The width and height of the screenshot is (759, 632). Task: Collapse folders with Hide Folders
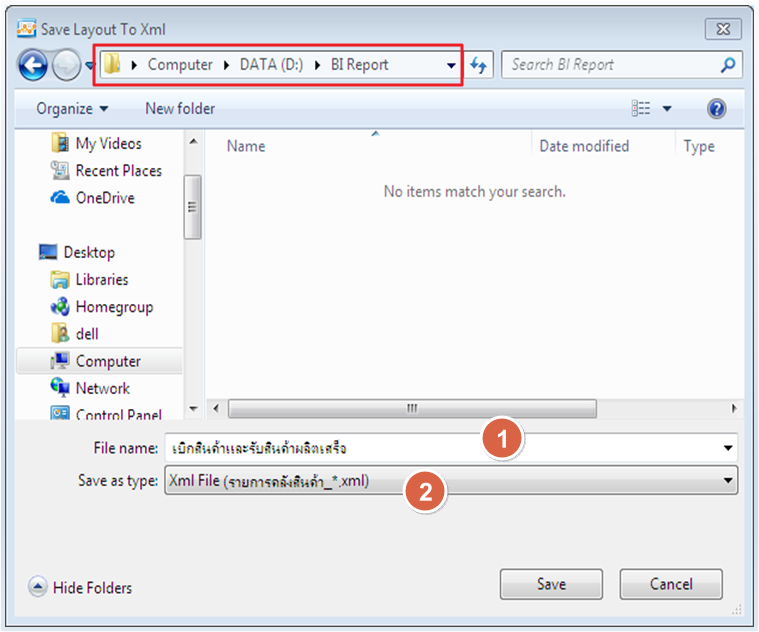click(x=81, y=588)
